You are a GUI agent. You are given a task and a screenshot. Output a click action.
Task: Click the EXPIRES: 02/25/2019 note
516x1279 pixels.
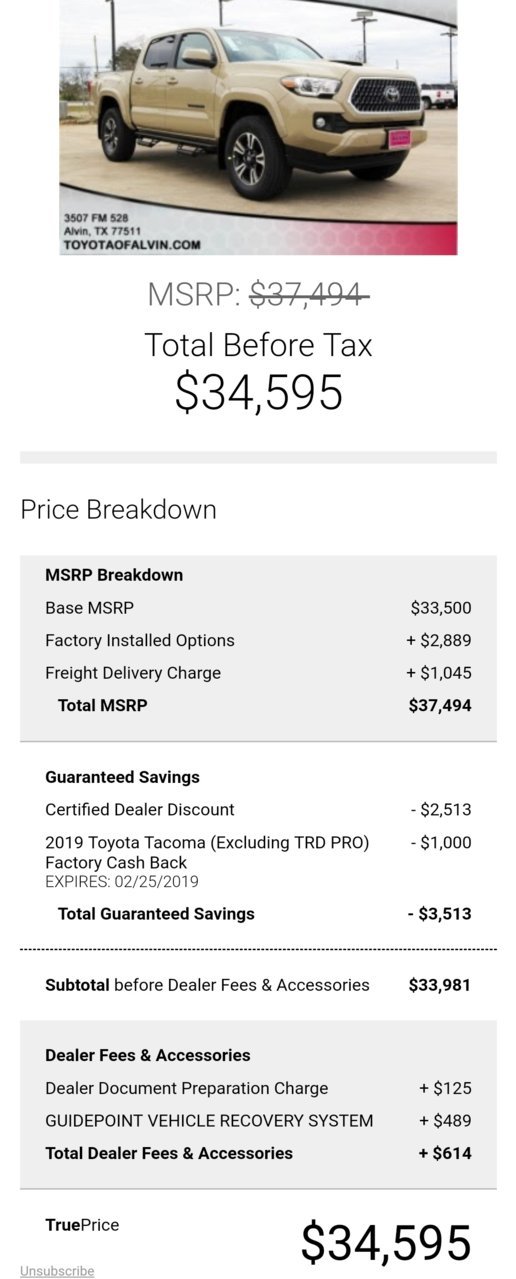pos(122,882)
